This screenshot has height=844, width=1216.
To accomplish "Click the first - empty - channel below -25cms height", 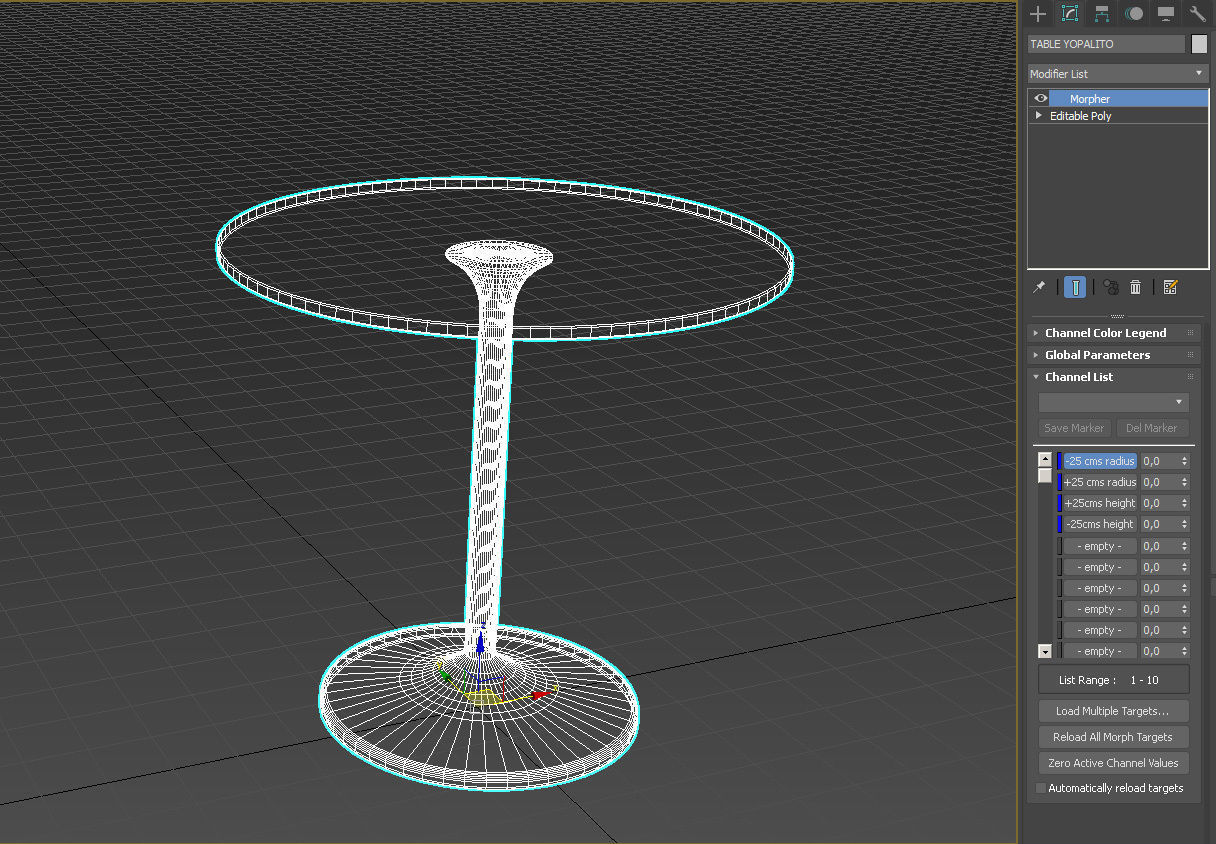I will click(x=1099, y=546).
